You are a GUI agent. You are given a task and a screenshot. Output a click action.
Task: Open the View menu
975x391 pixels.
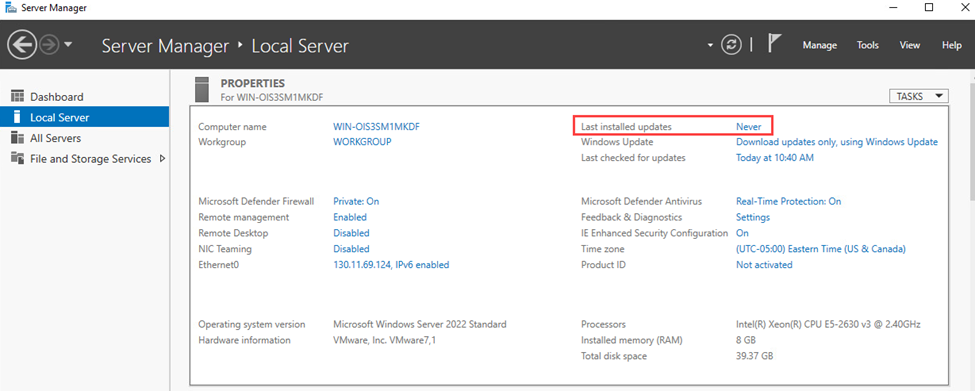tap(910, 45)
